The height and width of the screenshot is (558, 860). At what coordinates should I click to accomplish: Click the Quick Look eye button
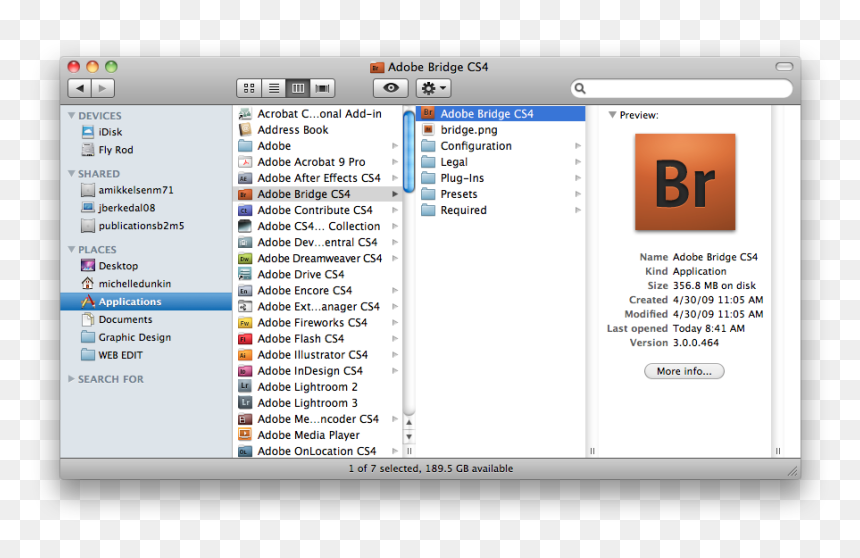391,88
